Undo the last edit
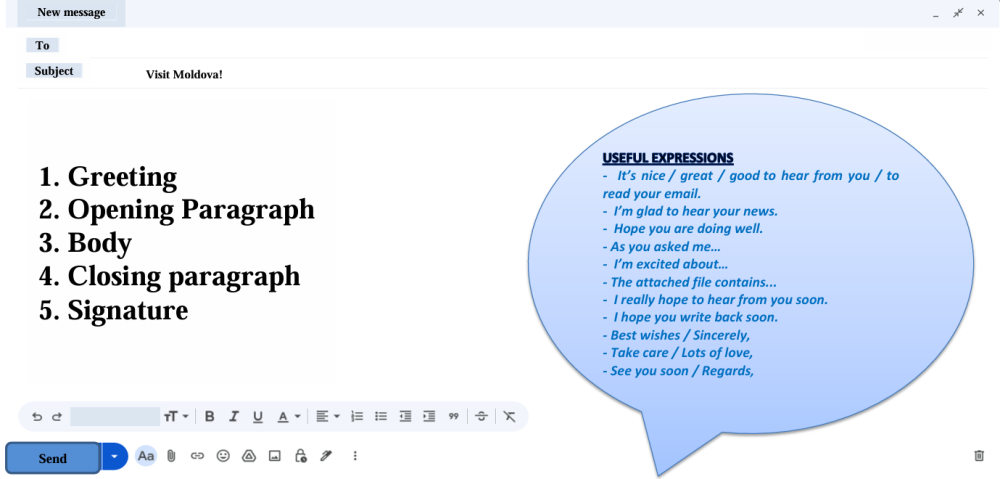 click(37, 416)
